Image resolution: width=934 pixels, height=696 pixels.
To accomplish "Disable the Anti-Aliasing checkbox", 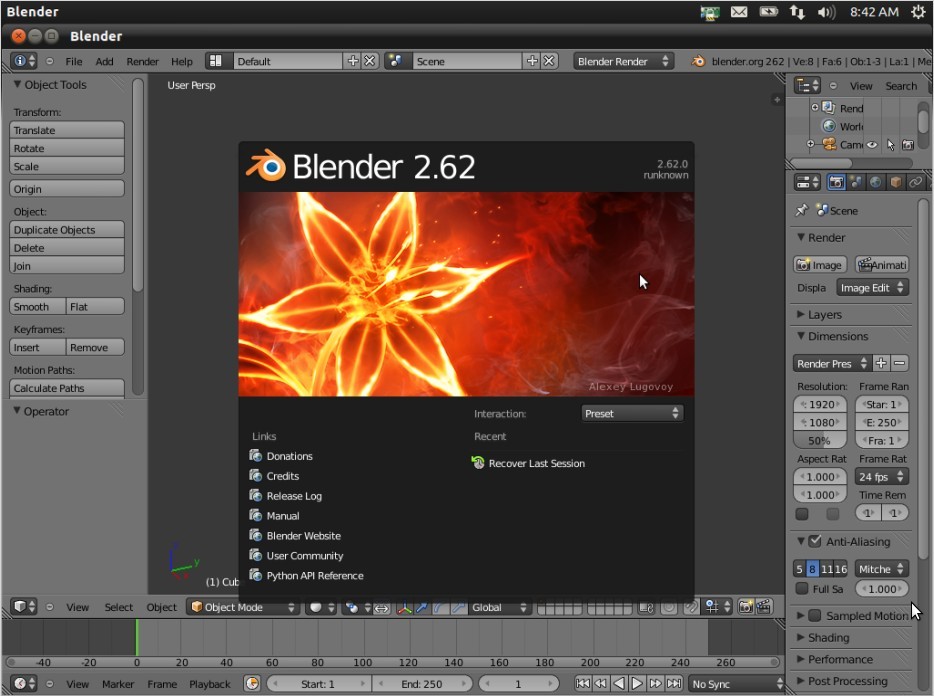I will tap(815, 541).
